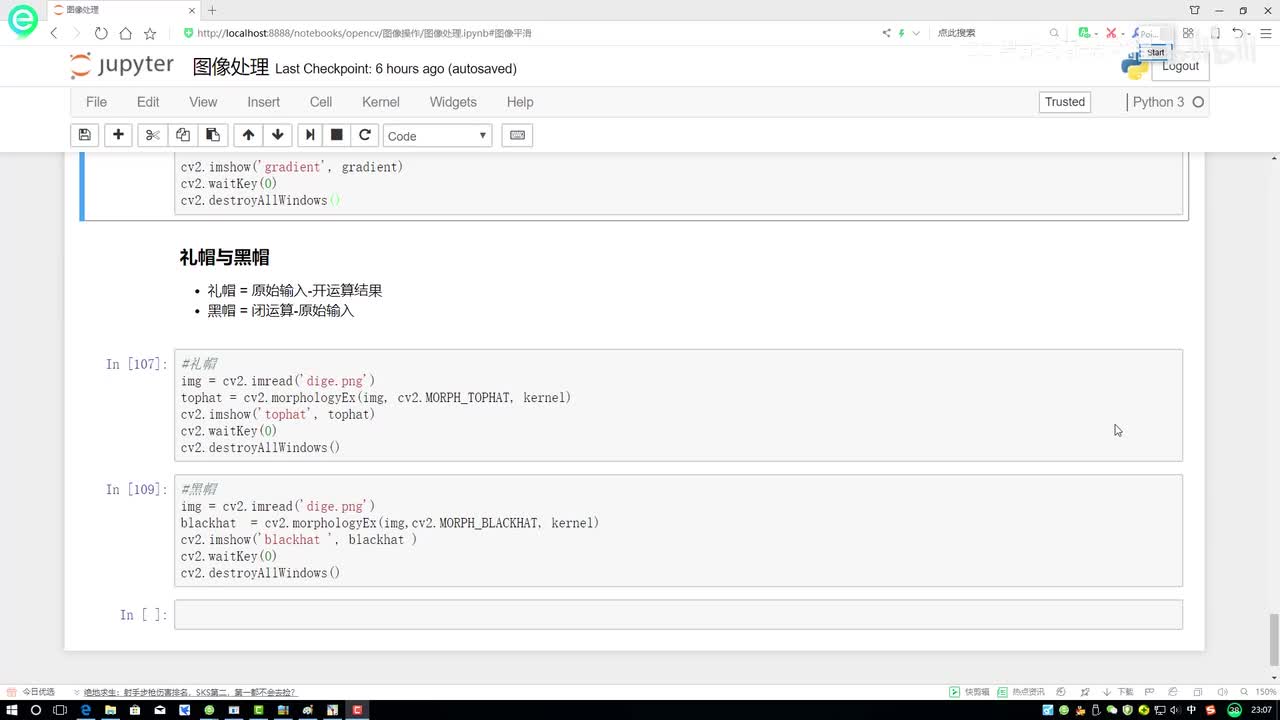
Task: Click the search magnifier icon
Action: click(x=1054, y=33)
